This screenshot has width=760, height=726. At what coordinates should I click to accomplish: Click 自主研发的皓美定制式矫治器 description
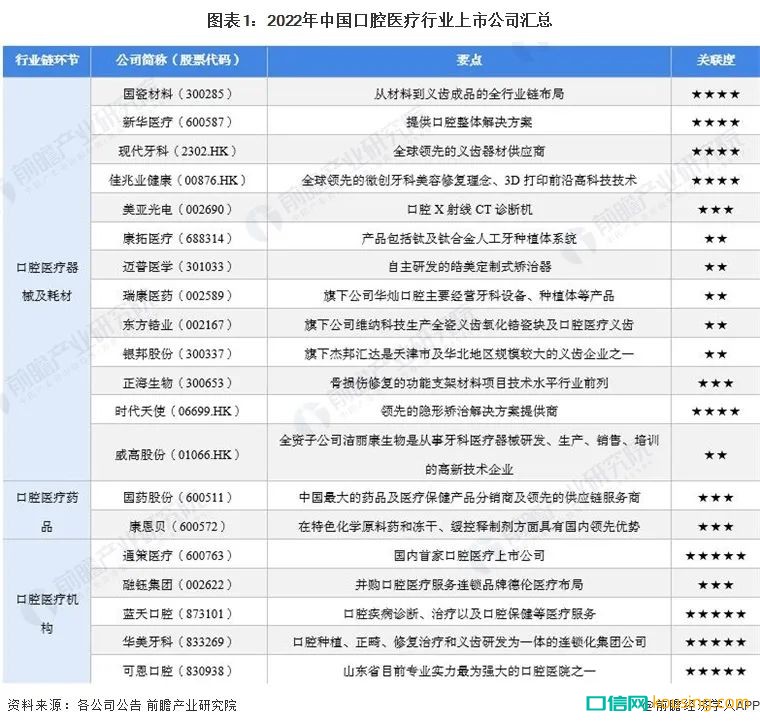click(469, 266)
